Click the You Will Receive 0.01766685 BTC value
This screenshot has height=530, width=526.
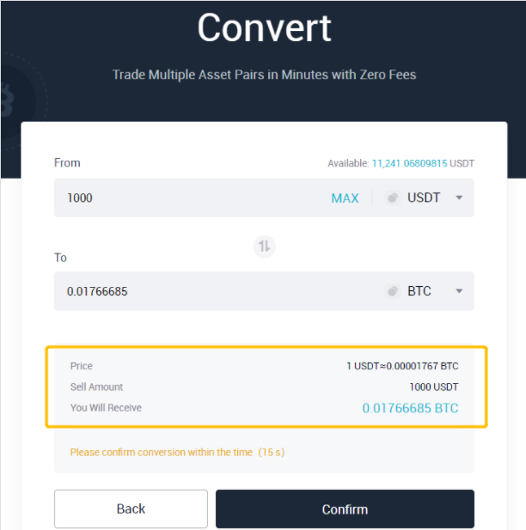coord(410,408)
